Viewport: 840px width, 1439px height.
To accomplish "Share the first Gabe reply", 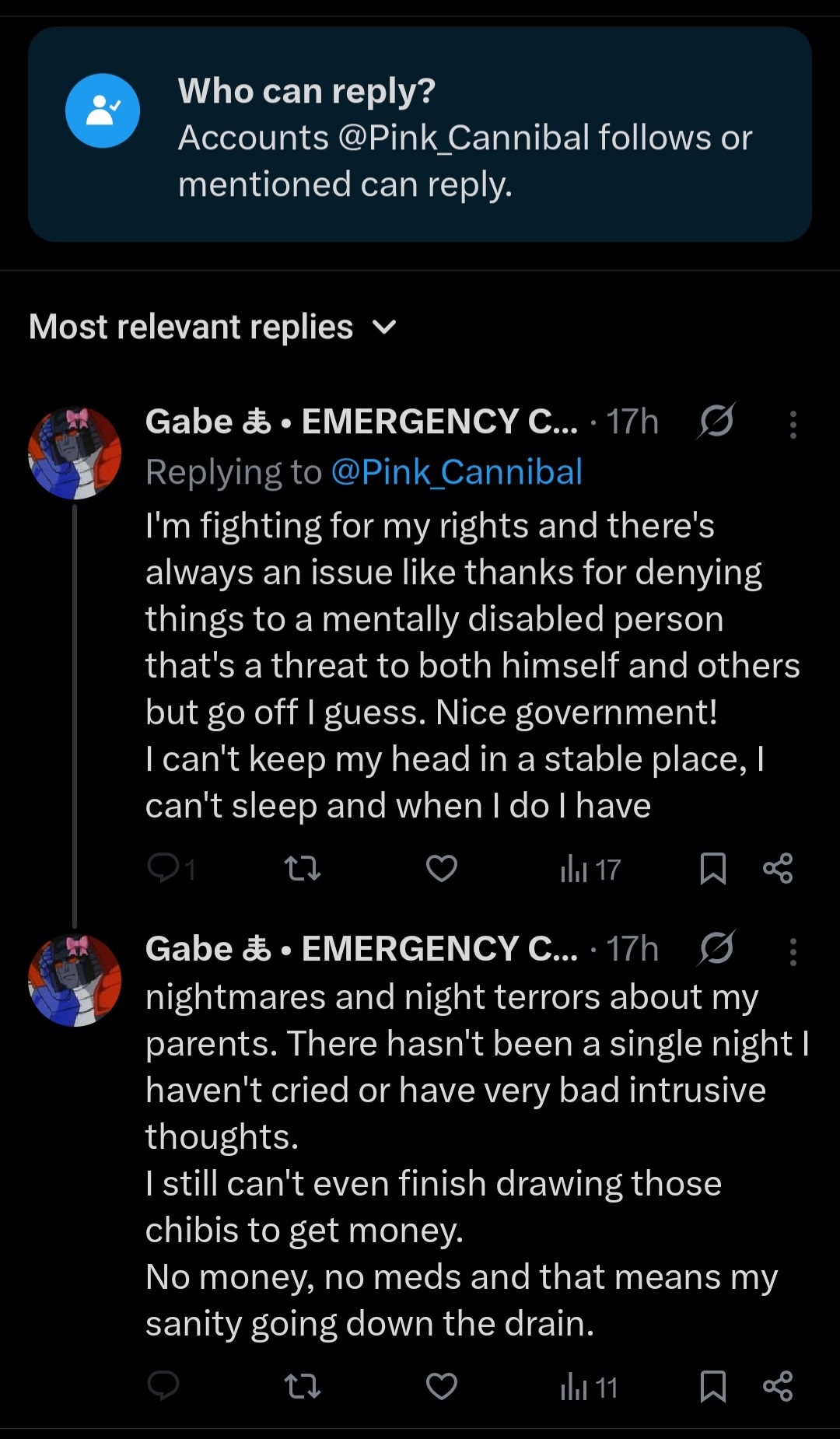I will [777, 868].
